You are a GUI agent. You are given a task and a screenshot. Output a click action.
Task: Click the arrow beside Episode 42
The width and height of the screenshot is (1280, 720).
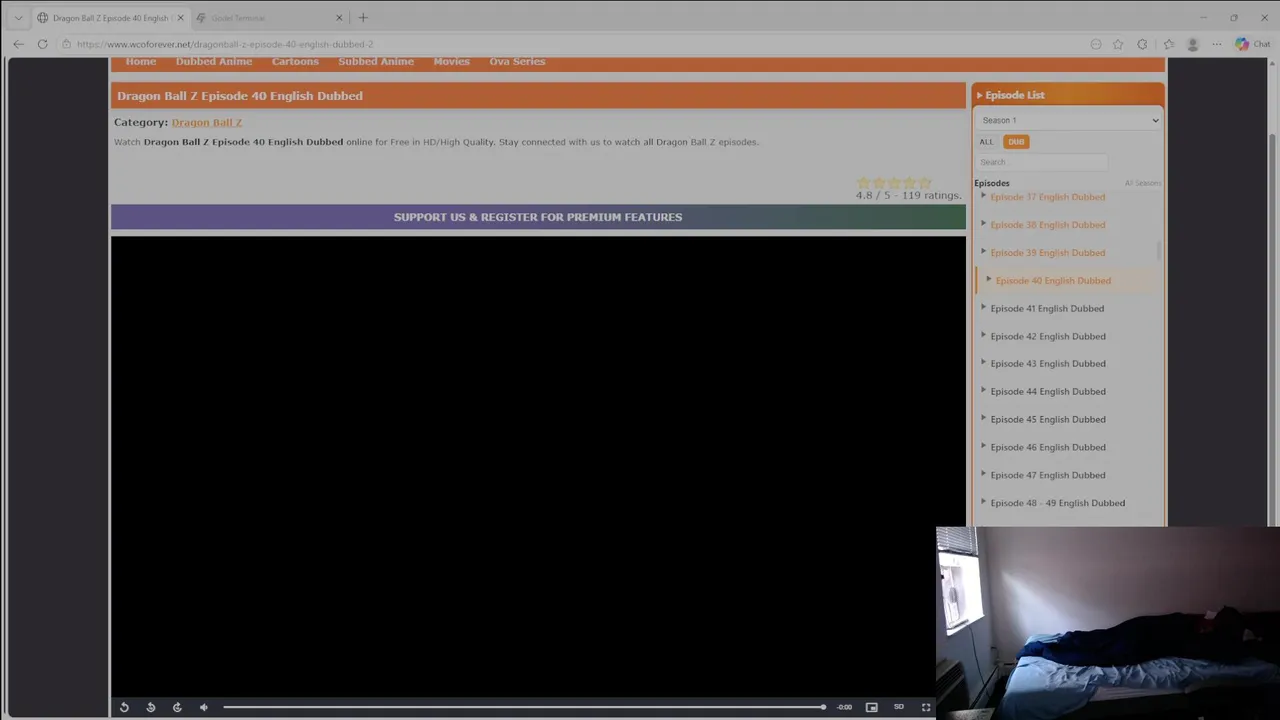983,335
